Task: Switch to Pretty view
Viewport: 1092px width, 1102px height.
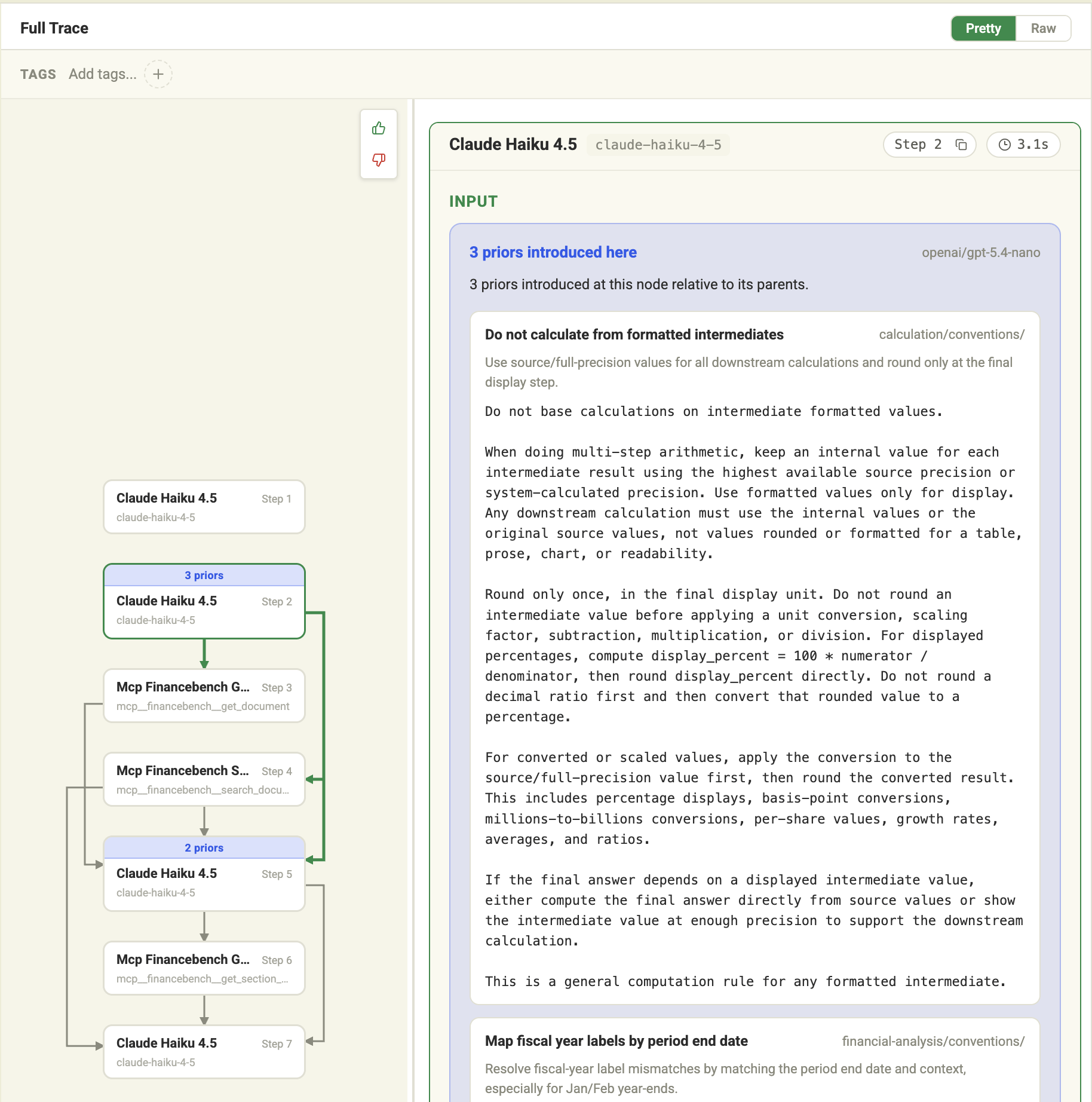Action: [x=983, y=28]
